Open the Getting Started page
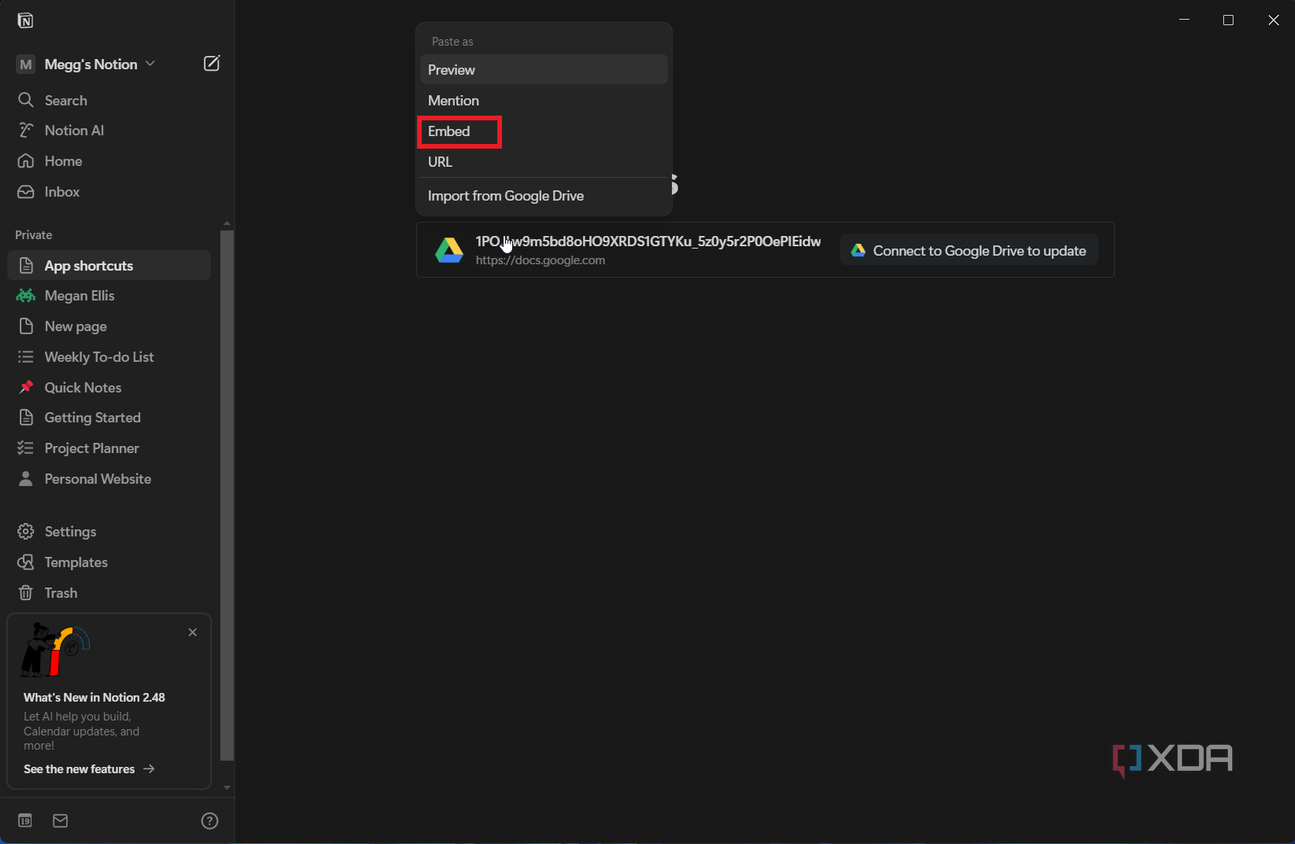The image size is (1295, 844). [109, 418]
